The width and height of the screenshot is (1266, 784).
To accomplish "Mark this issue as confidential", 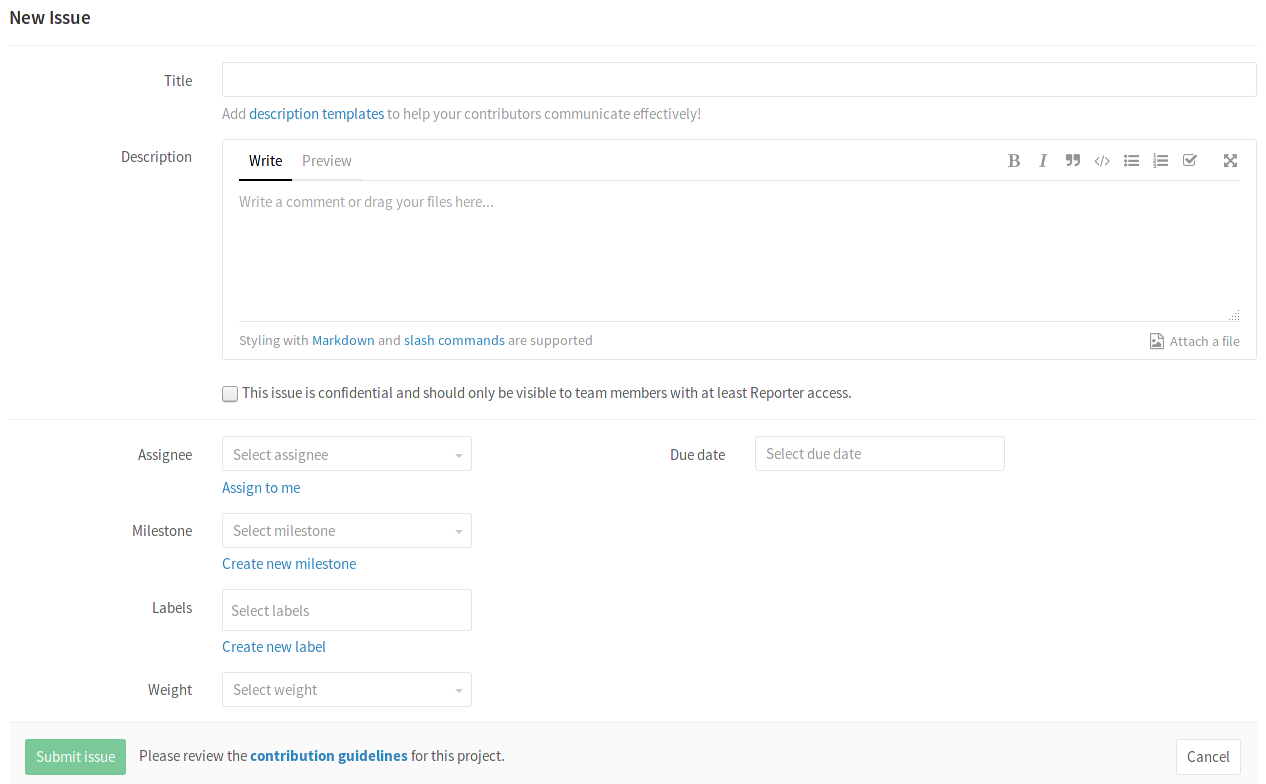I will point(230,394).
